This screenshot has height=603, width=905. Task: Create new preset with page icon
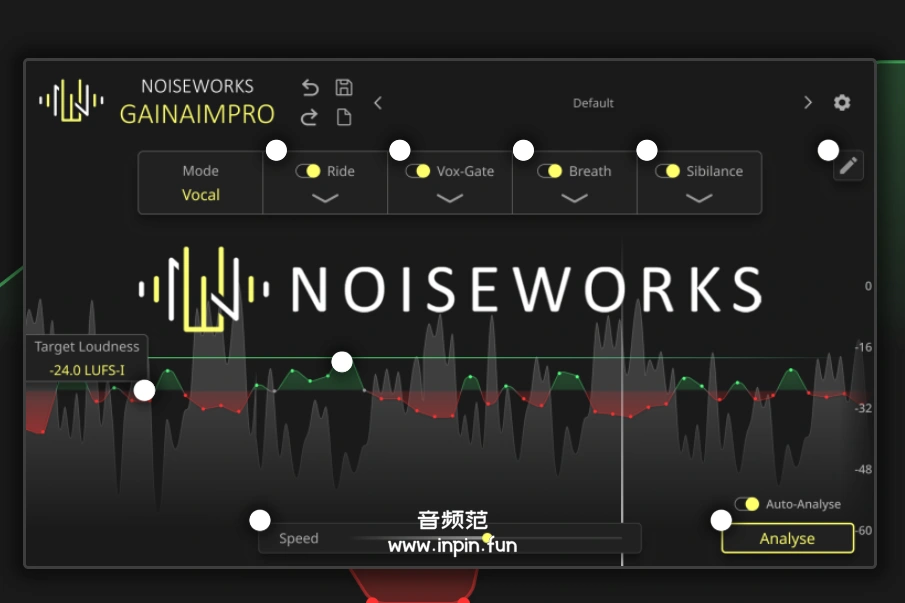[344, 117]
